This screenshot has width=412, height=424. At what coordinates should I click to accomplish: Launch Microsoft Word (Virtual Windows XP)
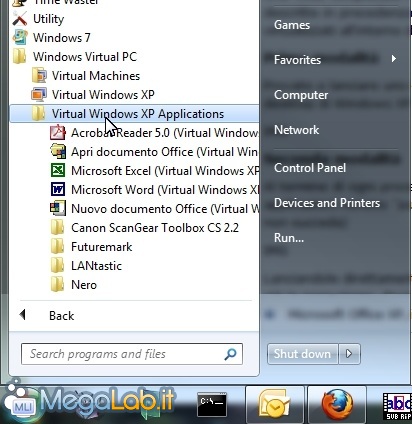tap(154, 190)
